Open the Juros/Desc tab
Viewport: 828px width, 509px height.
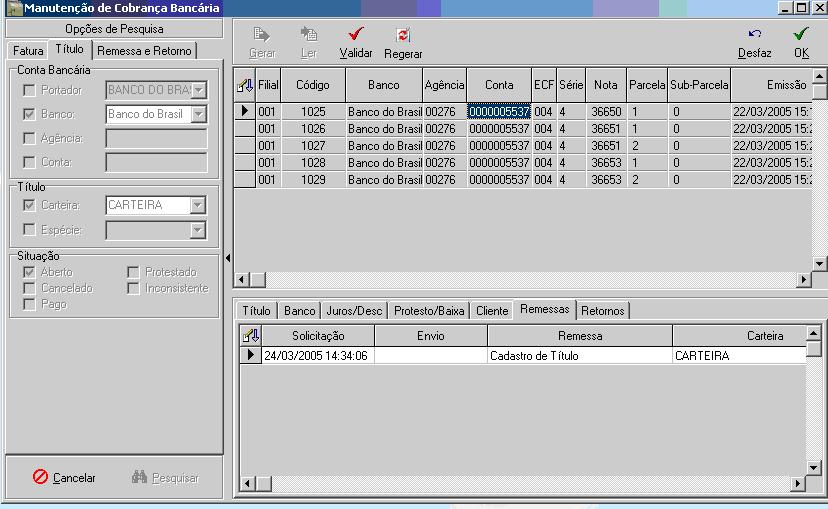pyautogui.click(x=354, y=311)
